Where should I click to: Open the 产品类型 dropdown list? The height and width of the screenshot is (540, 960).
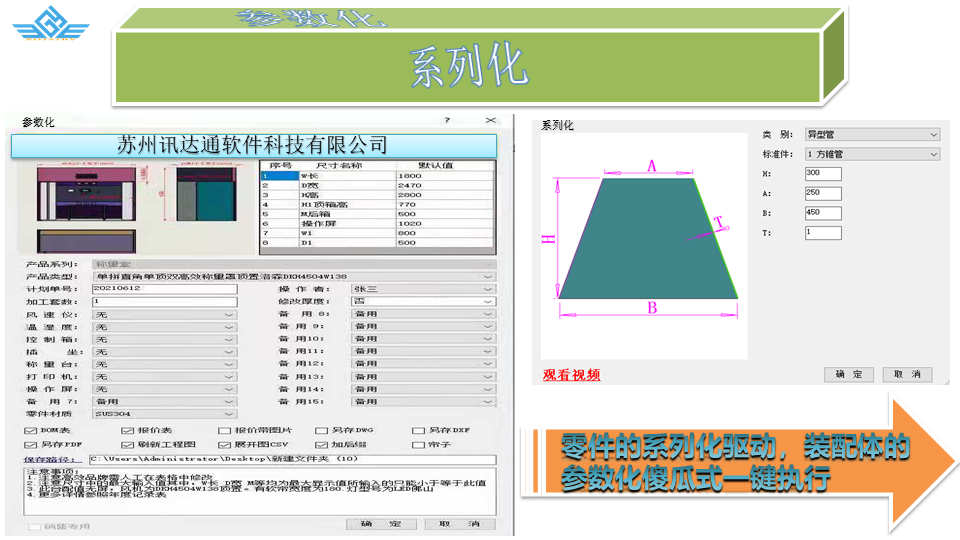(294, 276)
